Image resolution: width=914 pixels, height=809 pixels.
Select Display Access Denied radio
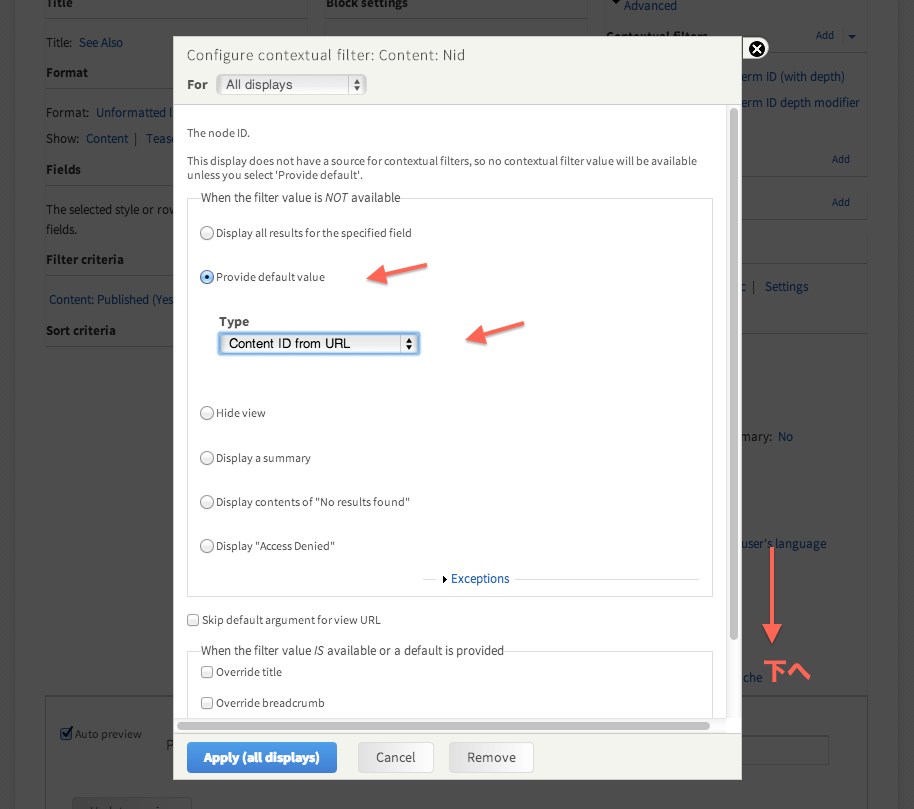[206, 546]
